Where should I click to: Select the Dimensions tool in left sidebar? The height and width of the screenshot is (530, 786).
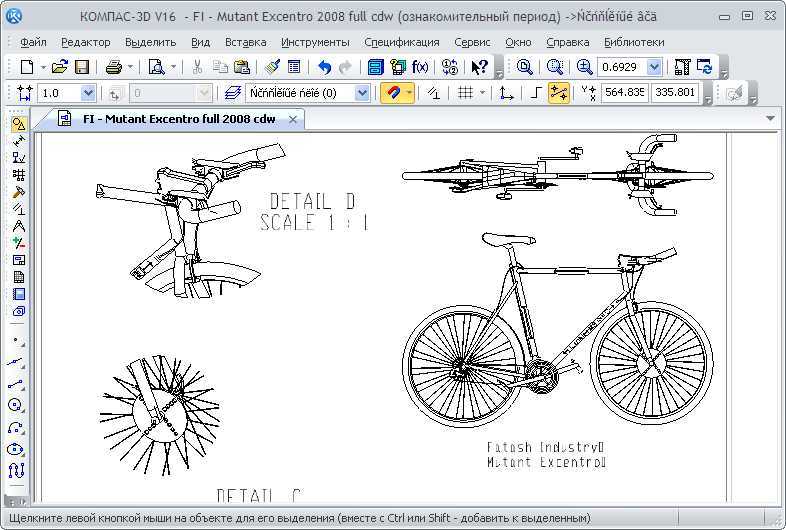click(x=18, y=141)
